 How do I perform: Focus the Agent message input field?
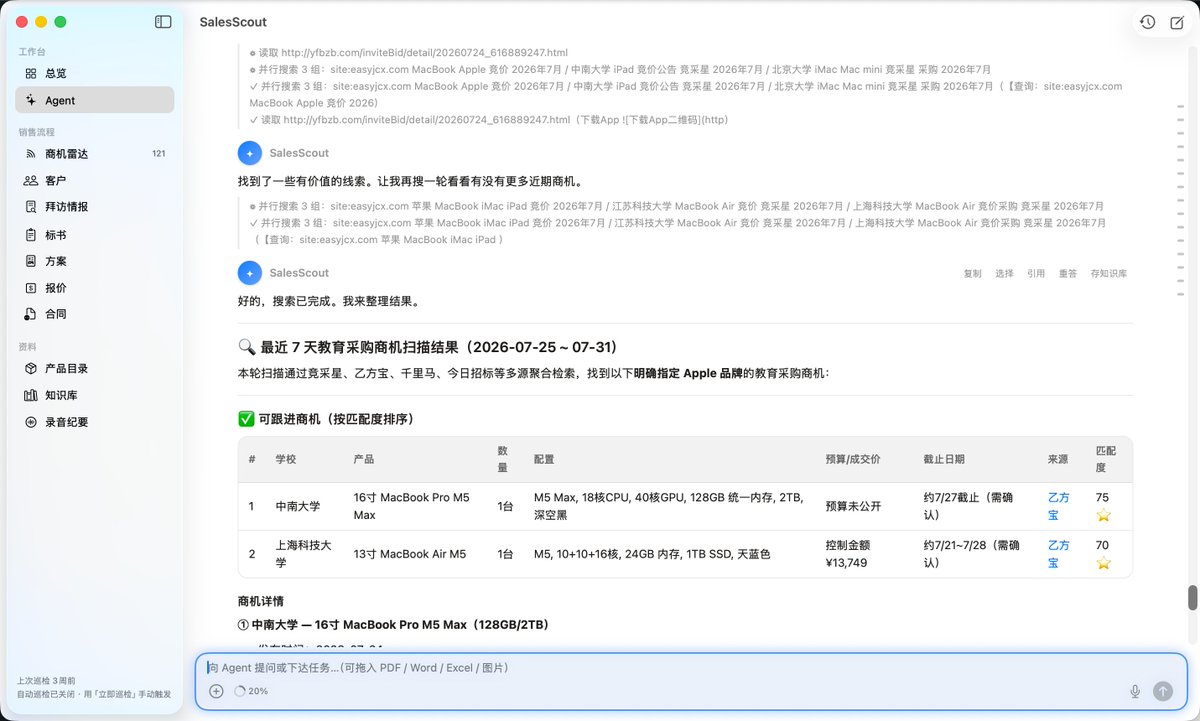[x=690, y=667]
